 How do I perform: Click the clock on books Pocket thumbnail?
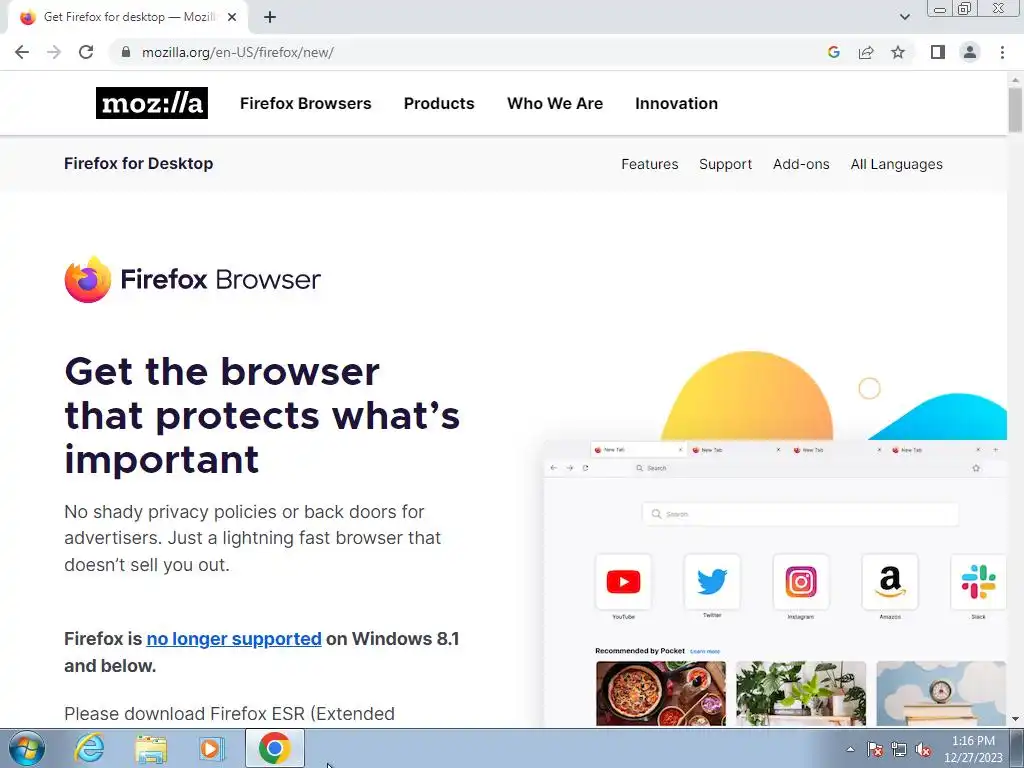click(x=941, y=693)
